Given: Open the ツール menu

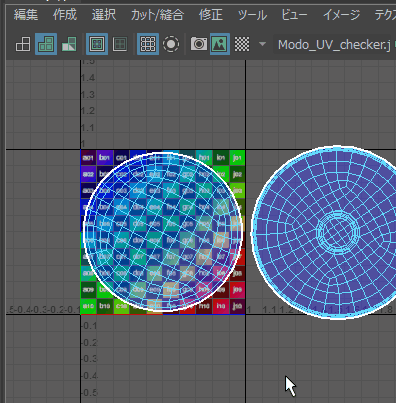Looking at the screenshot, I should 252,15.
